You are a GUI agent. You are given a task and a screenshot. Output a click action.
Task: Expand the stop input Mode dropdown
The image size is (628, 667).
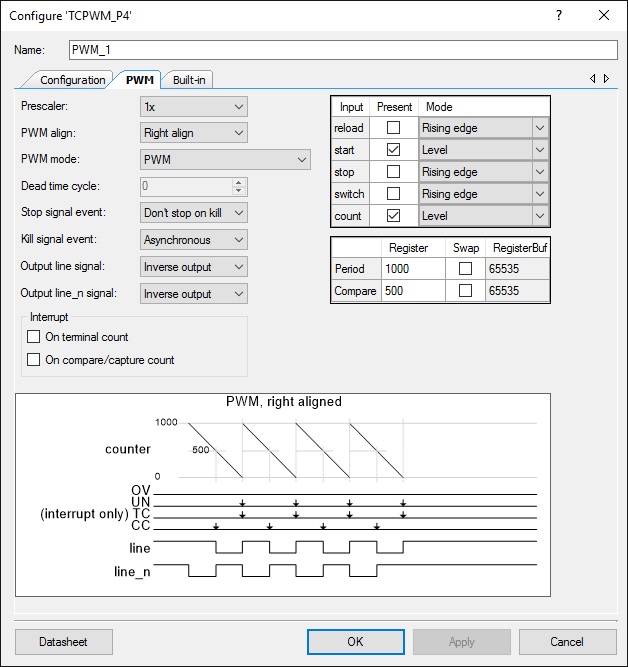click(540, 172)
